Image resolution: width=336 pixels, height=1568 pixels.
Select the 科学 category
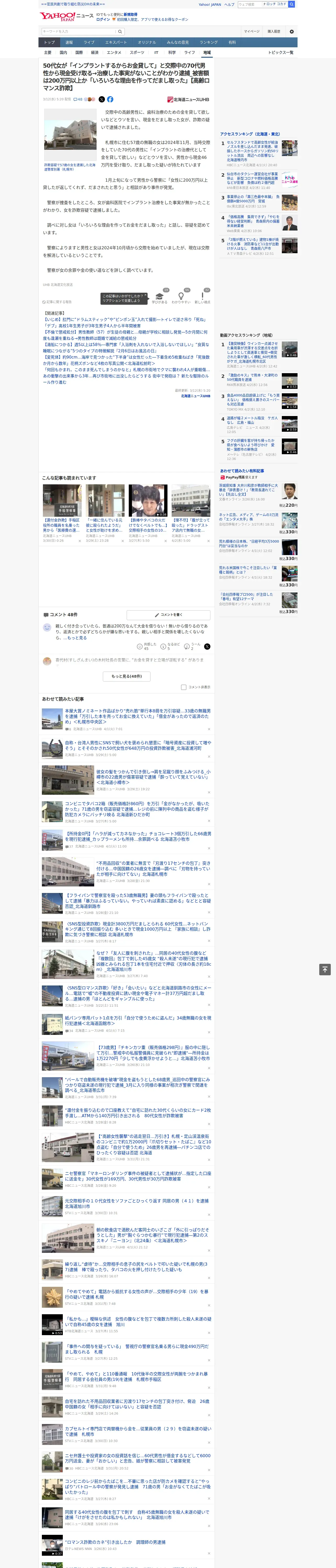[172, 52]
